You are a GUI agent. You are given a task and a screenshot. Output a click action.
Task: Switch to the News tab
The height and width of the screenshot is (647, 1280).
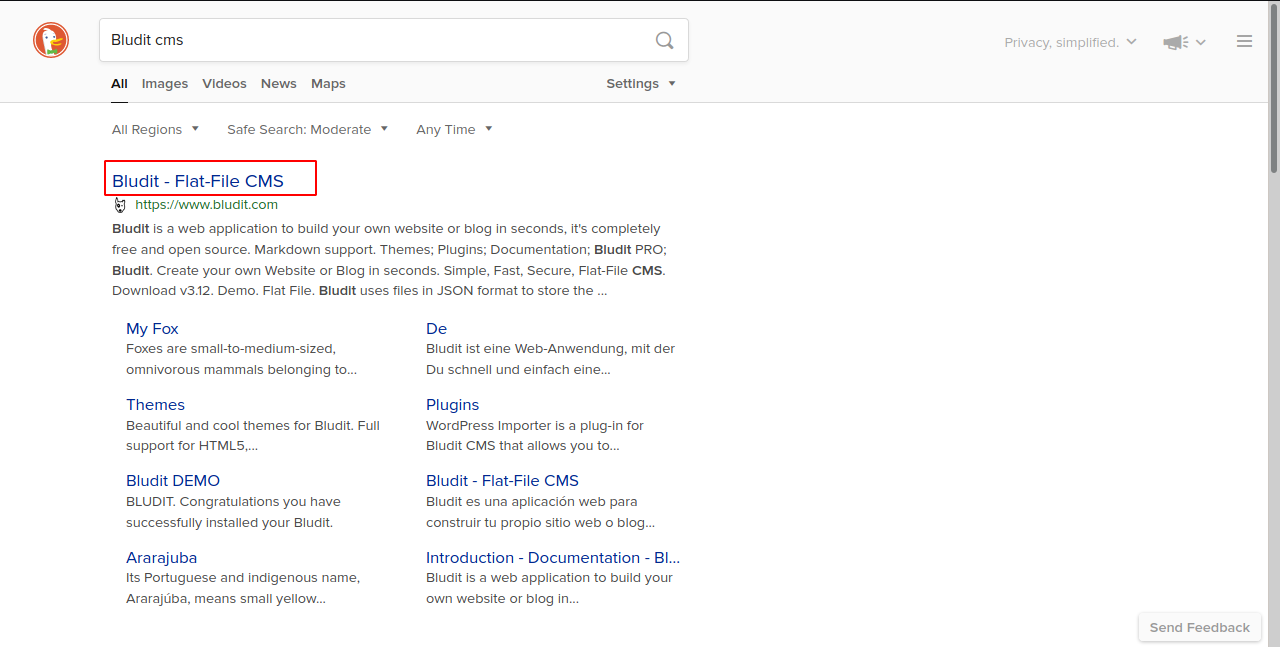(279, 84)
